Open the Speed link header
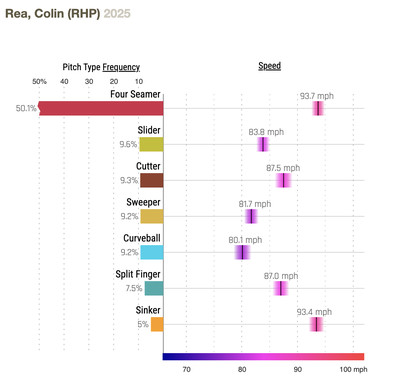The width and height of the screenshot is (400, 383). 269,66
